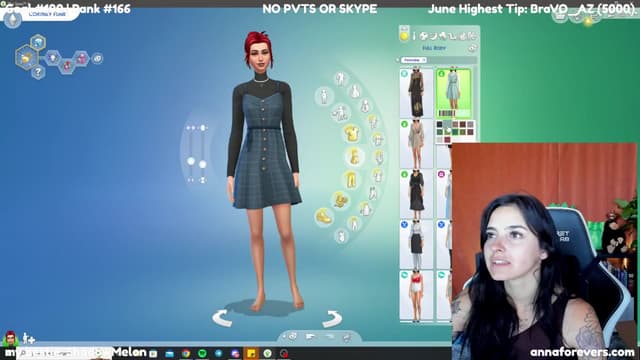Select the Bottoms clothing category icon
Screen dimensions: 640x360
(351, 179)
